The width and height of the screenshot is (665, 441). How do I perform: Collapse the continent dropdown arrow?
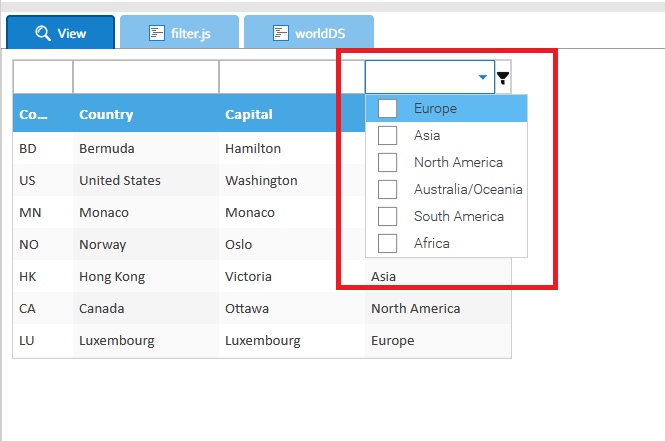(483, 77)
